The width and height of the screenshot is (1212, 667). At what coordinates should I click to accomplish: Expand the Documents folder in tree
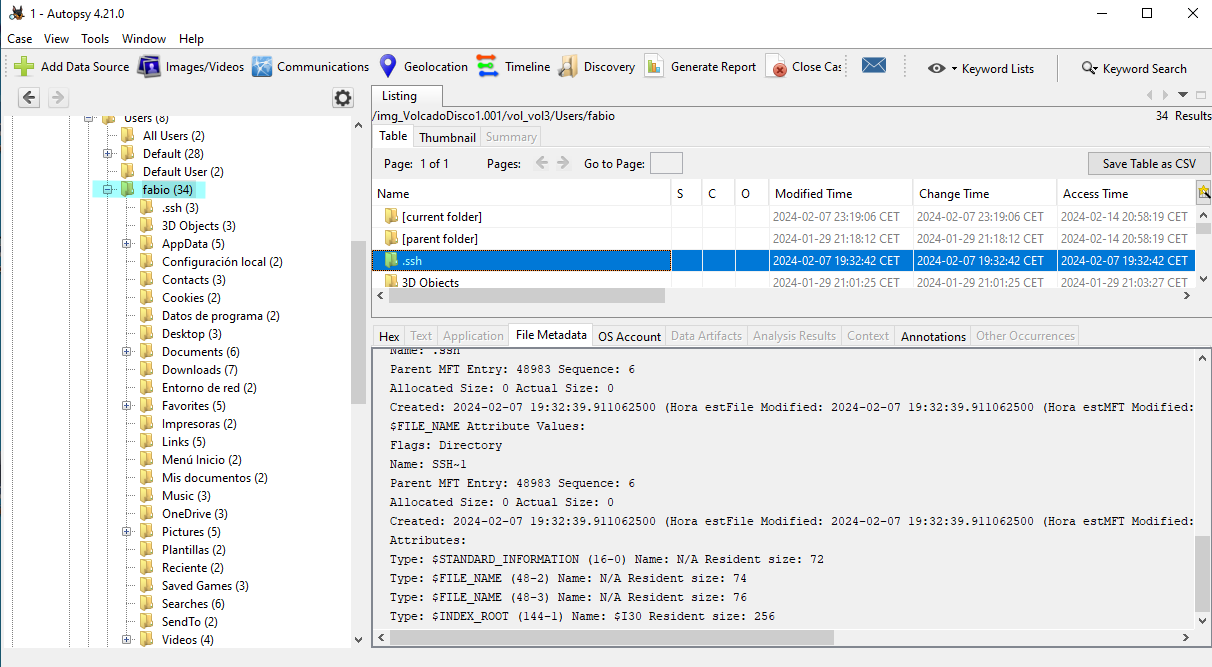click(x=127, y=352)
